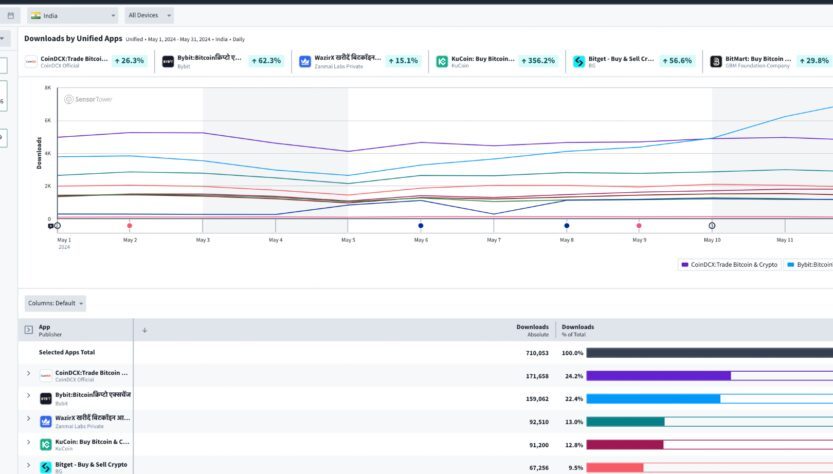Click CoinDCX purple downloads bar
The image size is (833, 474).
tap(658, 376)
